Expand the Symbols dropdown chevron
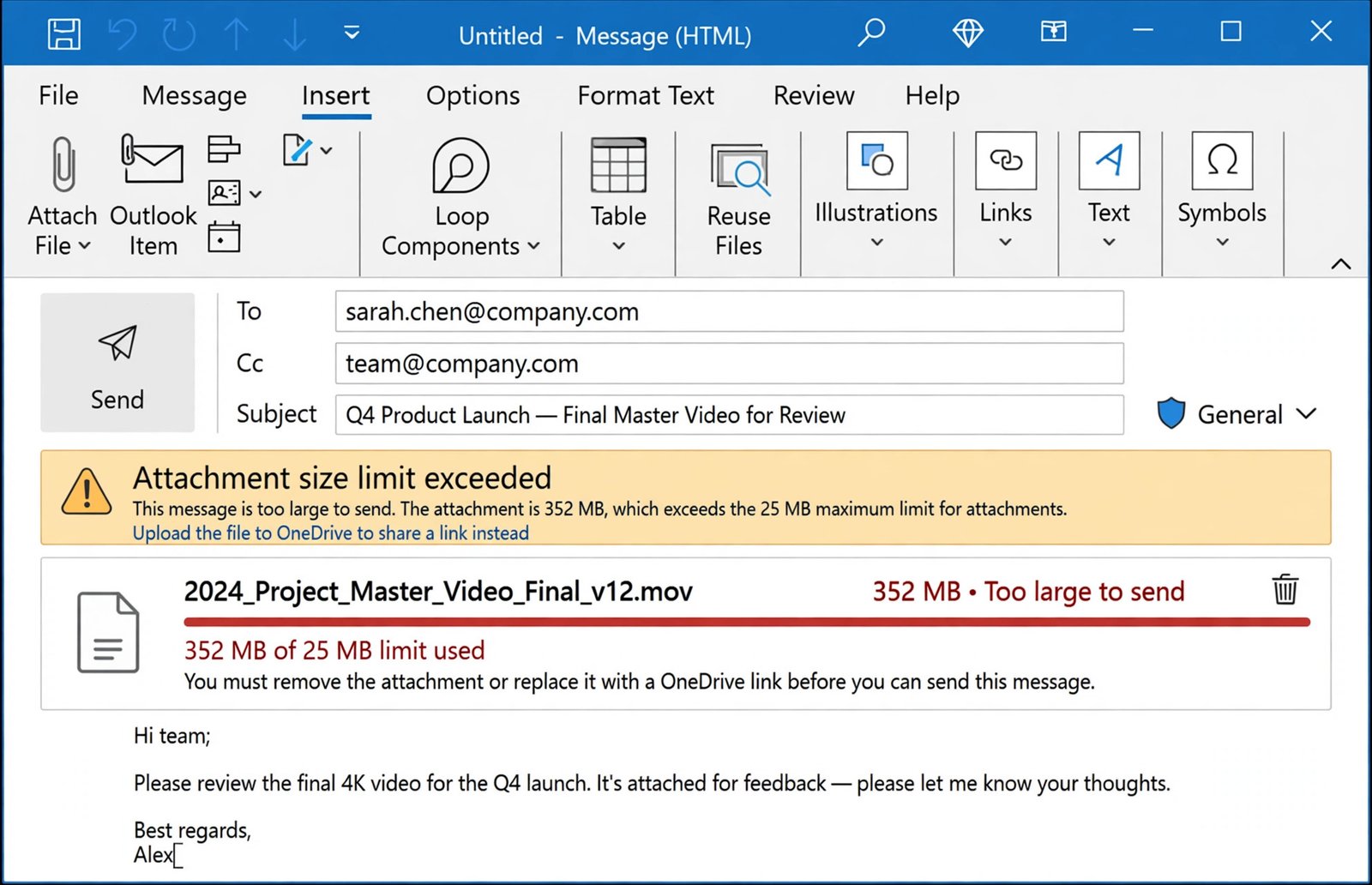Screen dimensions: 1372x885 (x=1222, y=243)
